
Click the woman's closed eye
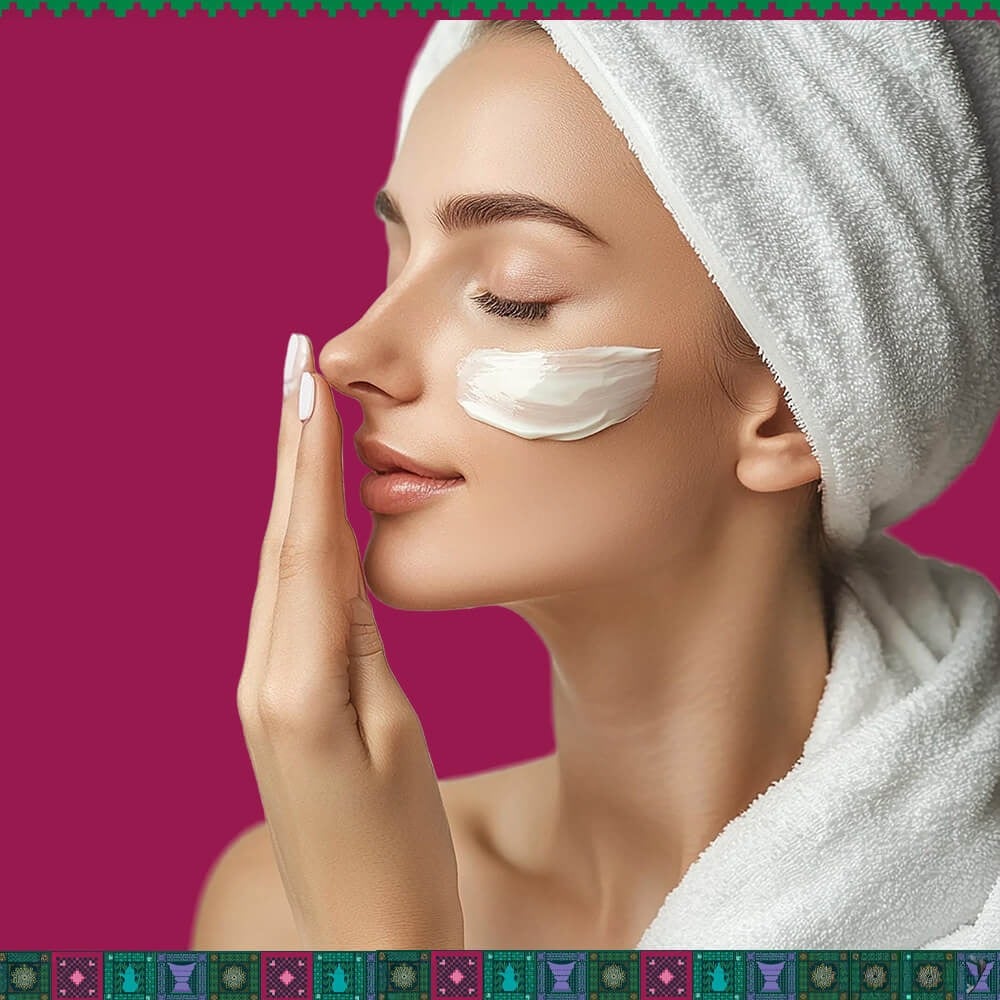(x=510, y=305)
